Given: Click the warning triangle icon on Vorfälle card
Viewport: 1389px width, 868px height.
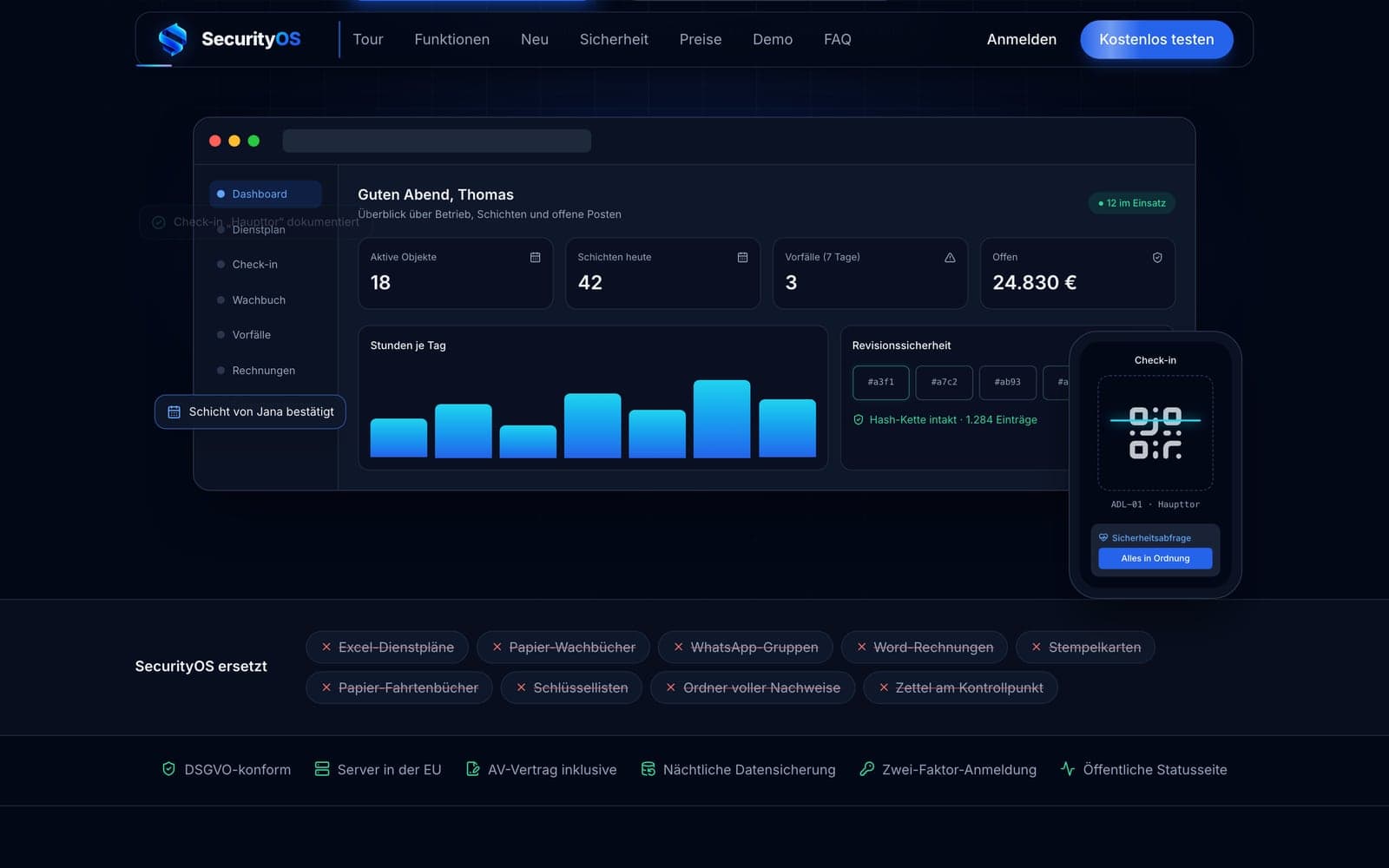Looking at the screenshot, I should [950, 257].
